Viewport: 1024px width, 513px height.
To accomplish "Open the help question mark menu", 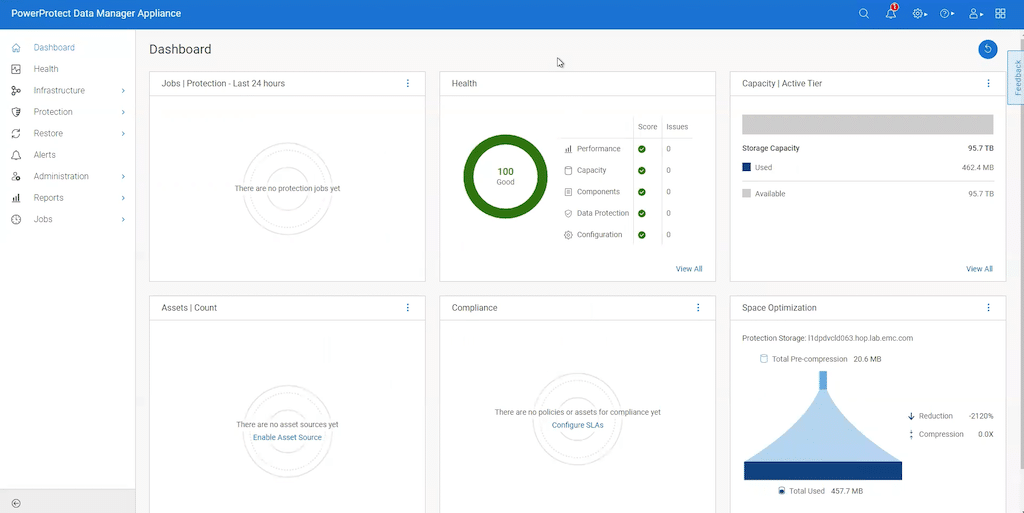I will point(946,14).
